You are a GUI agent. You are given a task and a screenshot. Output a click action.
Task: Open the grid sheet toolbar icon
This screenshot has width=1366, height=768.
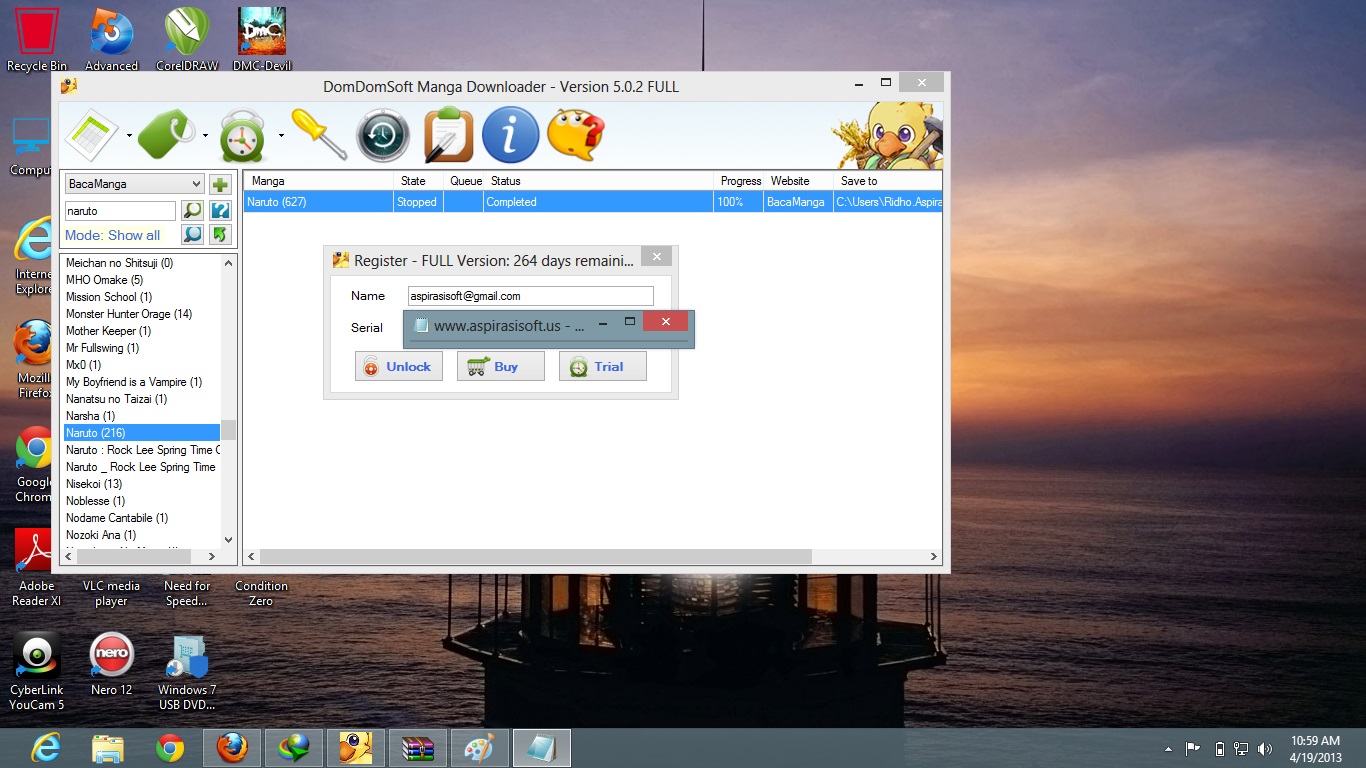coord(92,135)
